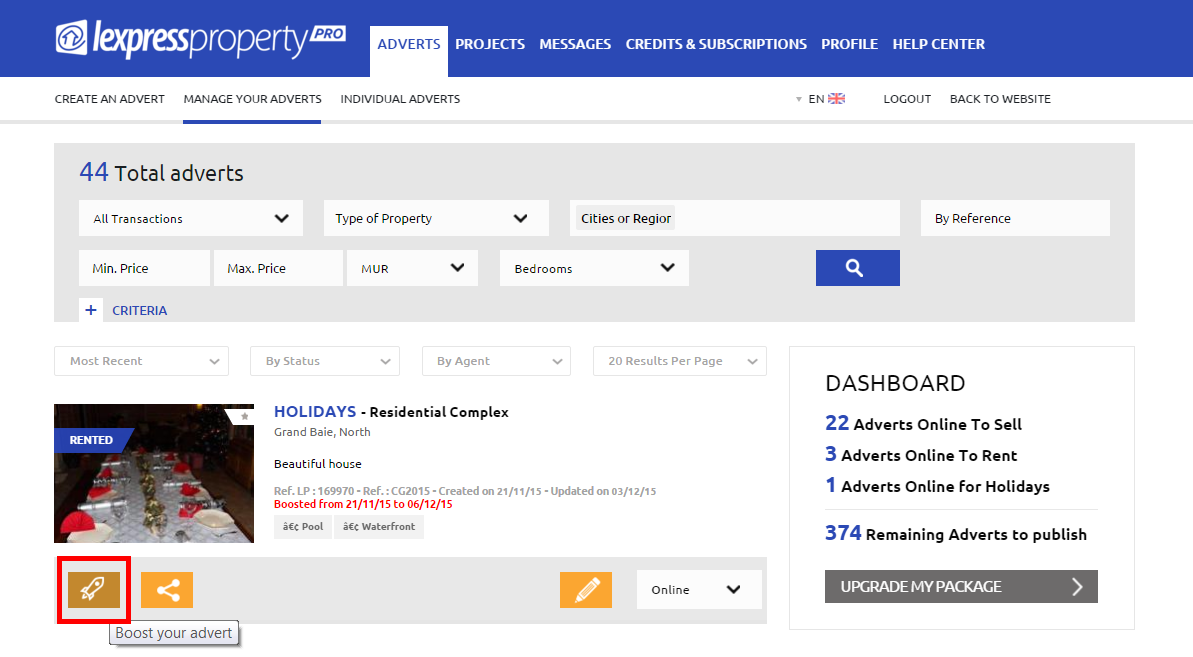The height and width of the screenshot is (657, 1193).
Task: Open the rented advert photo thumbnail
Action: pos(154,473)
